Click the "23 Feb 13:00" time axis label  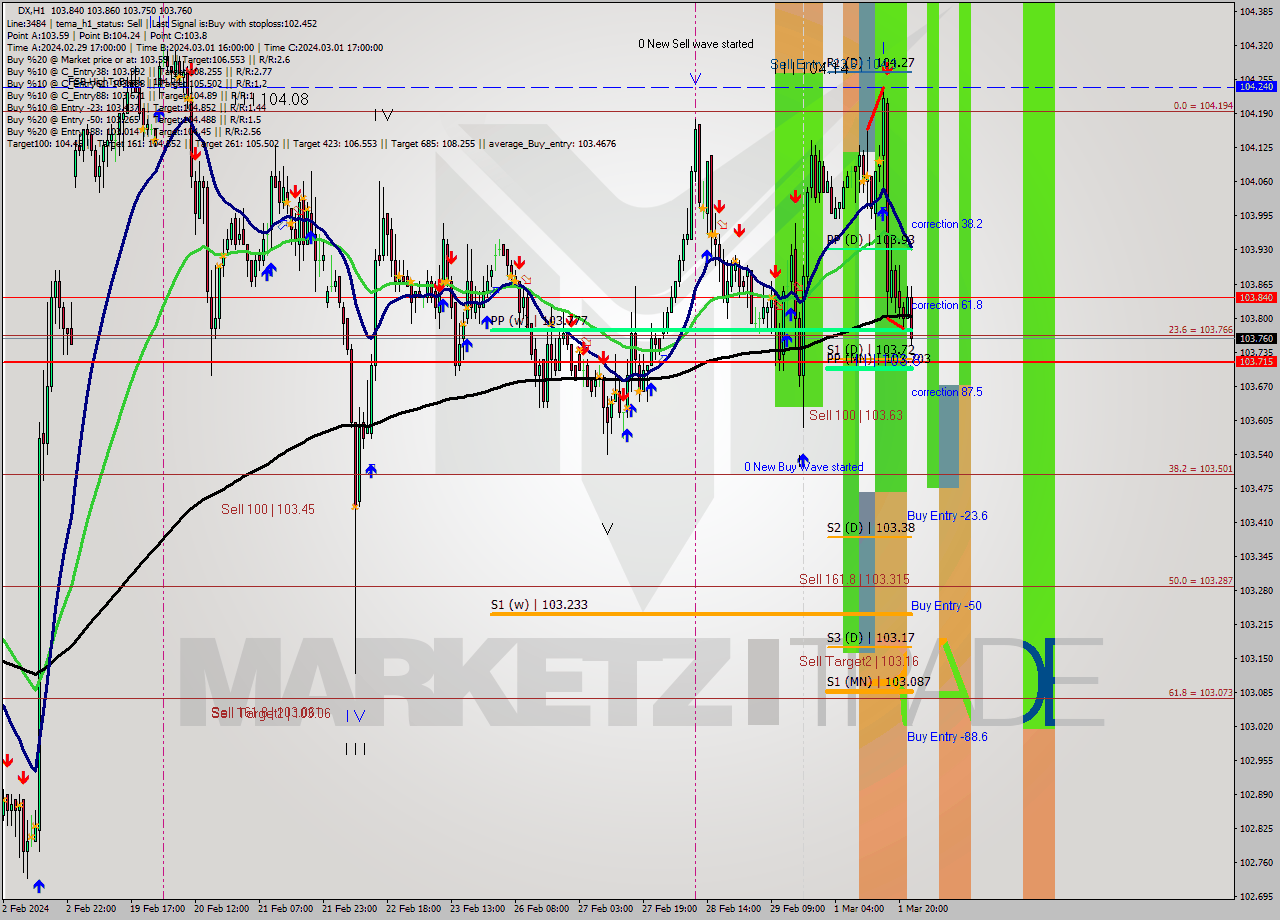(x=476, y=909)
